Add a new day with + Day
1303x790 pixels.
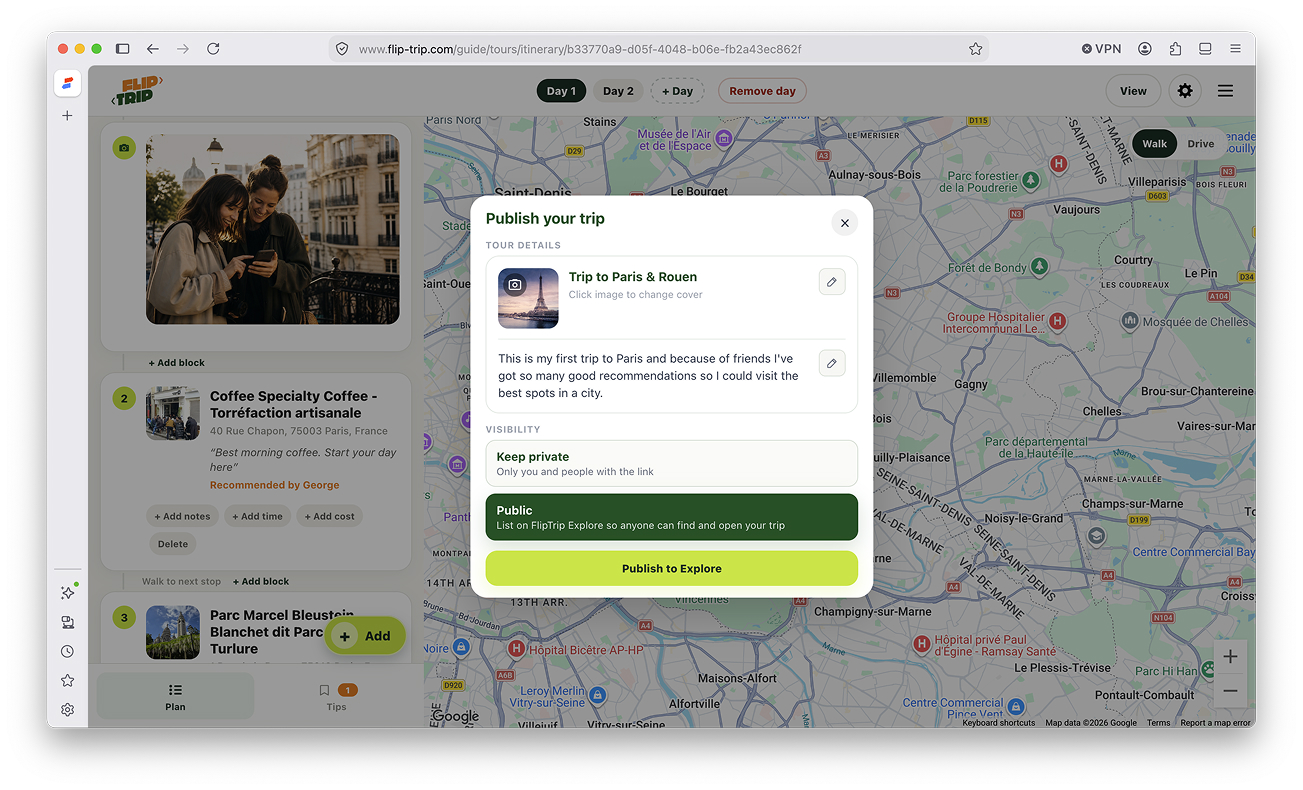678,91
